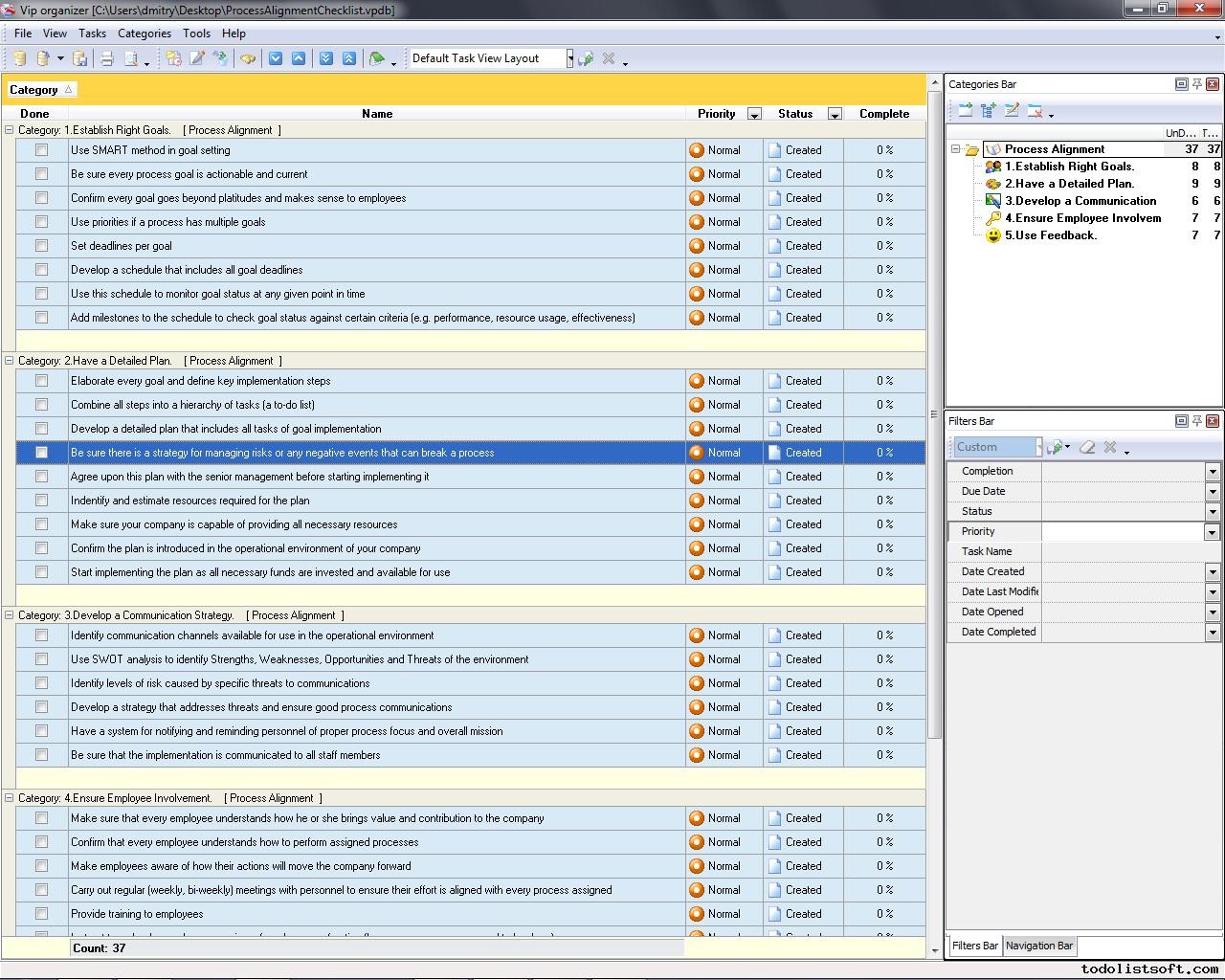
Task: Switch to the Navigation Bar tab
Action: (x=1039, y=946)
